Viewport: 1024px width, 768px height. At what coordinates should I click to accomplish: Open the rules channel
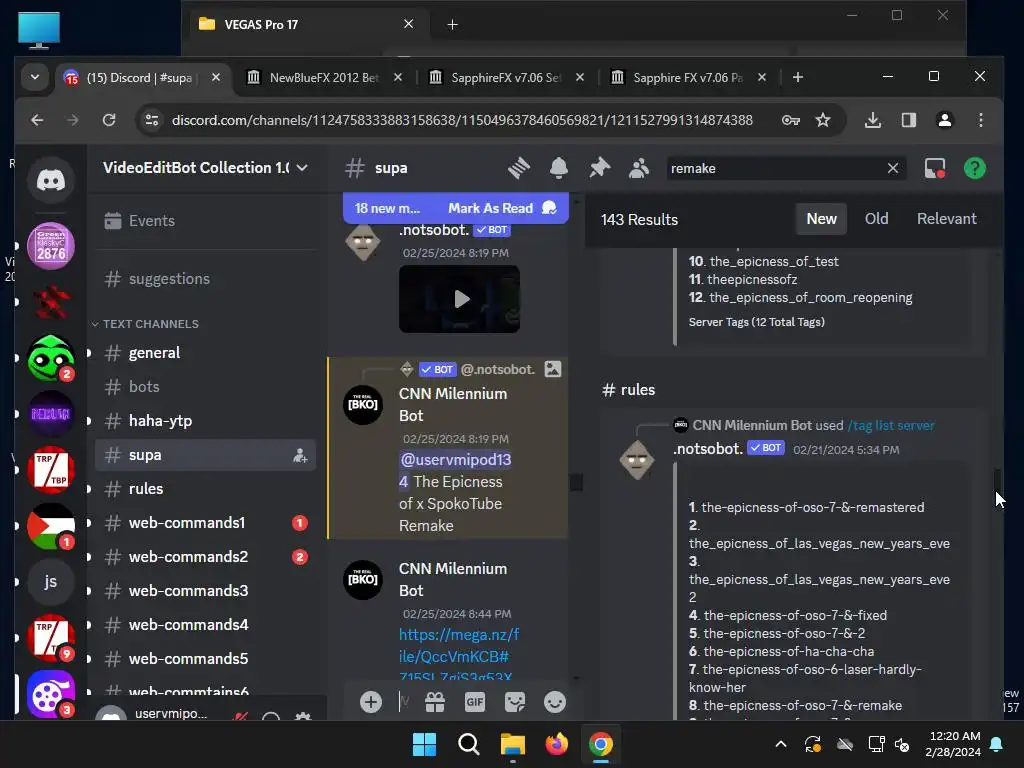(205, 488)
